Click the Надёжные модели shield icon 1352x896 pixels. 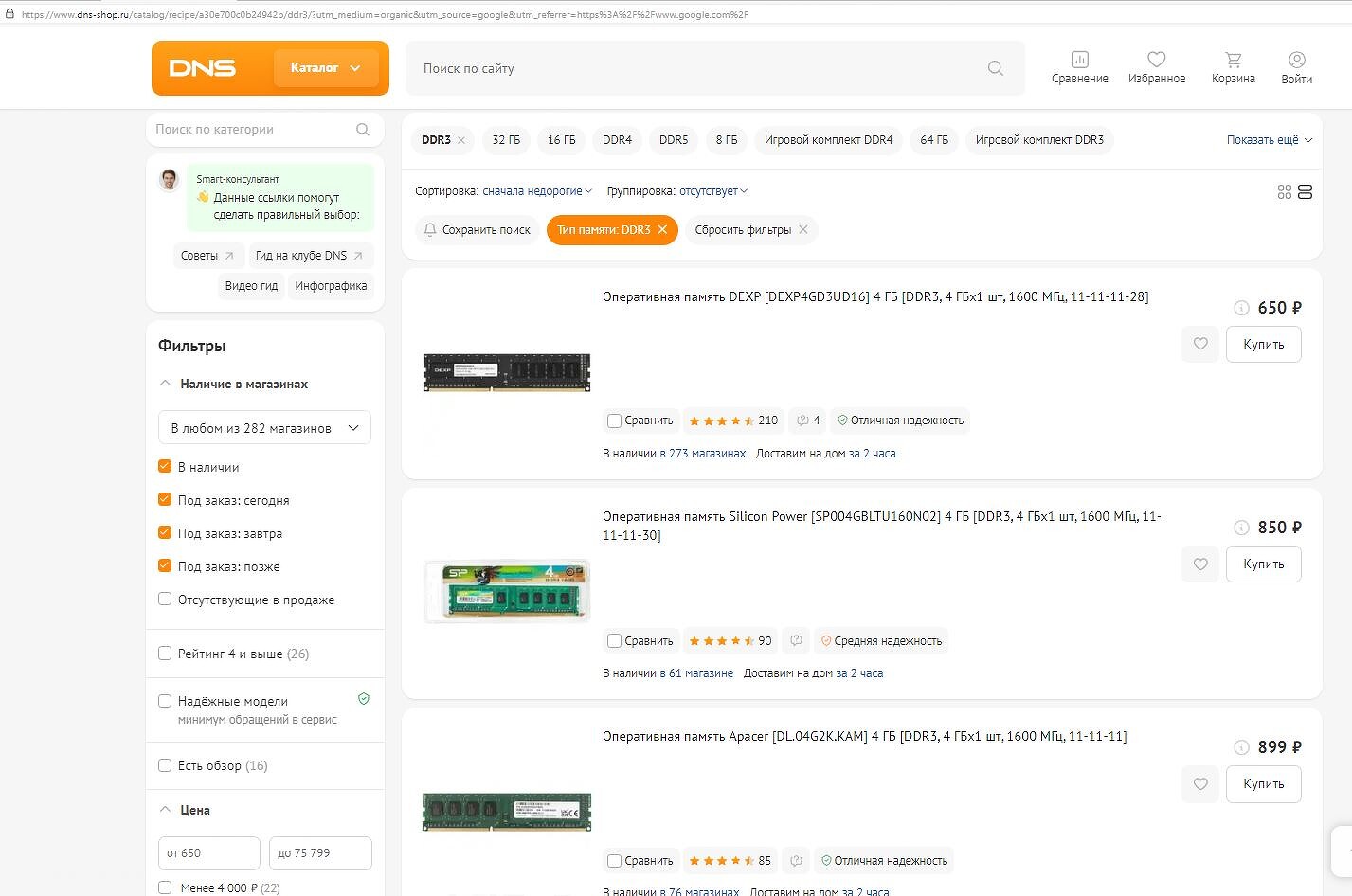pyautogui.click(x=364, y=699)
